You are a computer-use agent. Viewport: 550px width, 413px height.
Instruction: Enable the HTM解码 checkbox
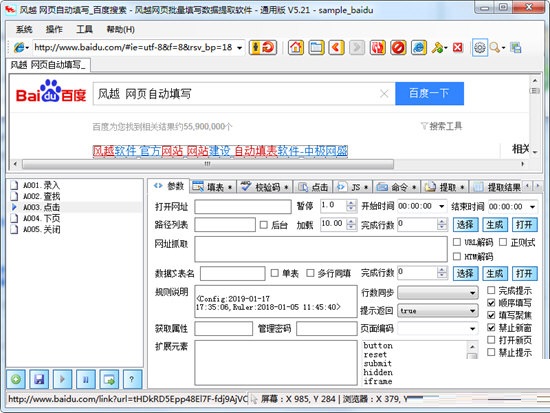457,257
